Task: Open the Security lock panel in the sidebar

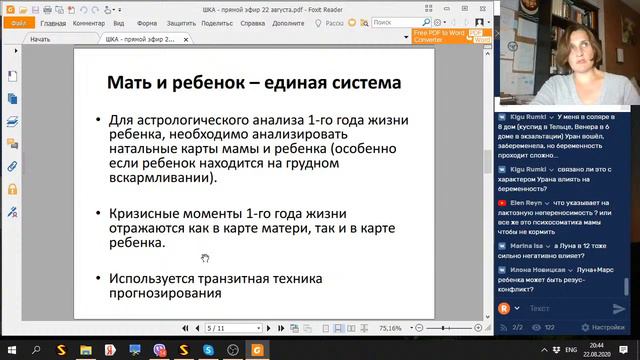Action: coord(12,189)
